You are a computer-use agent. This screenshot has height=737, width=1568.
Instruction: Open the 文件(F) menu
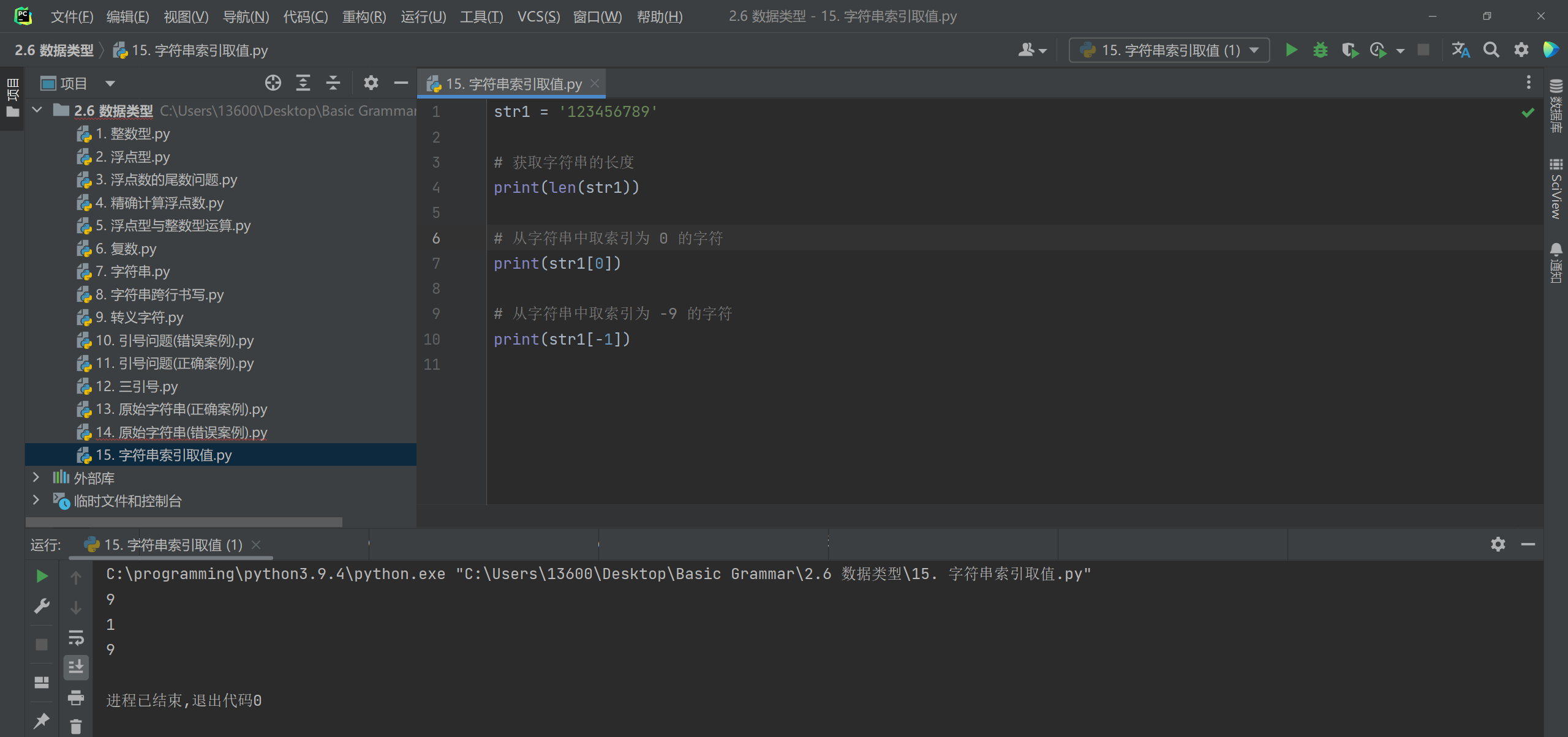[72, 17]
